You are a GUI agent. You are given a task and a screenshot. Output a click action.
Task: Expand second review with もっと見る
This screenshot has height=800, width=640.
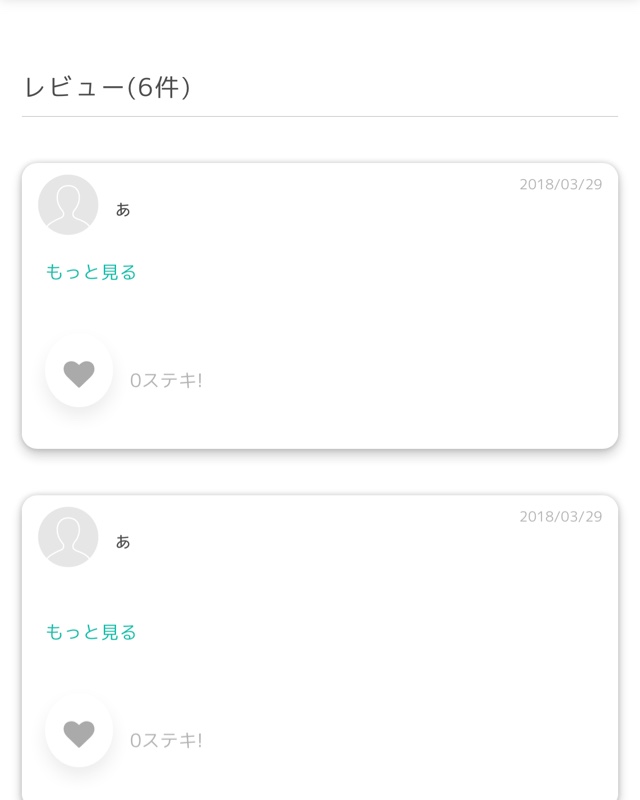coord(91,632)
